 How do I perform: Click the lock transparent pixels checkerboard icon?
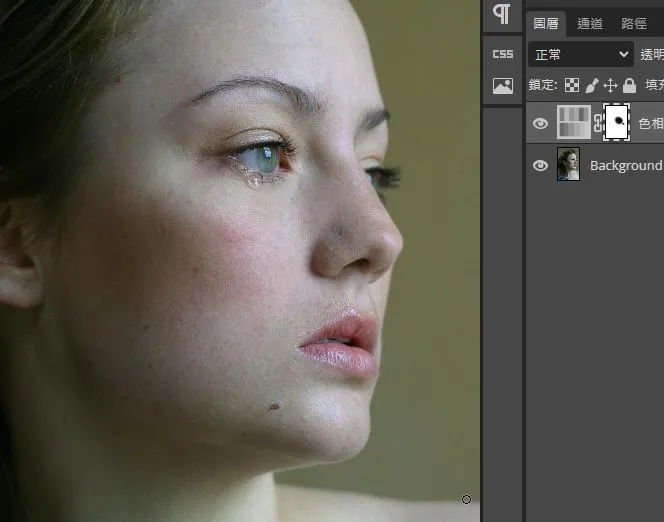point(572,86)
